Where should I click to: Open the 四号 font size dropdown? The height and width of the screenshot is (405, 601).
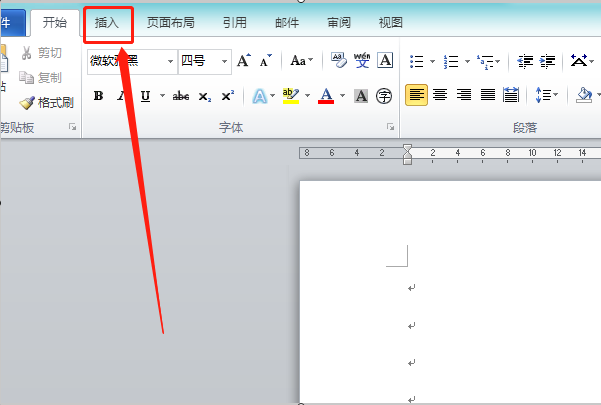(x=225, y=61)
